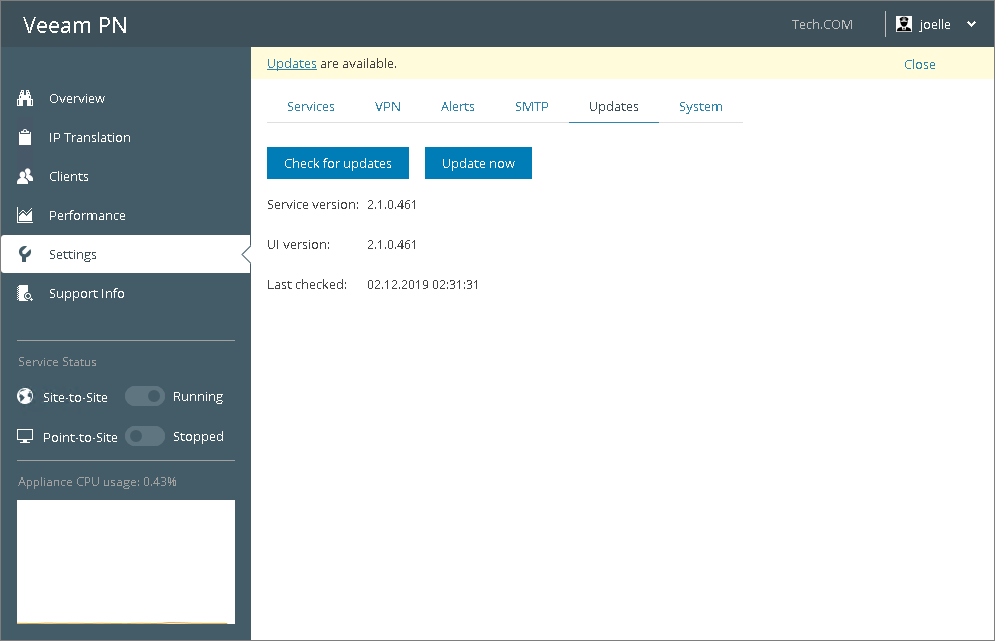The image size is (995, 641).
Task: Click the Site-to-Site globe icon
Action: click(25, 397)
